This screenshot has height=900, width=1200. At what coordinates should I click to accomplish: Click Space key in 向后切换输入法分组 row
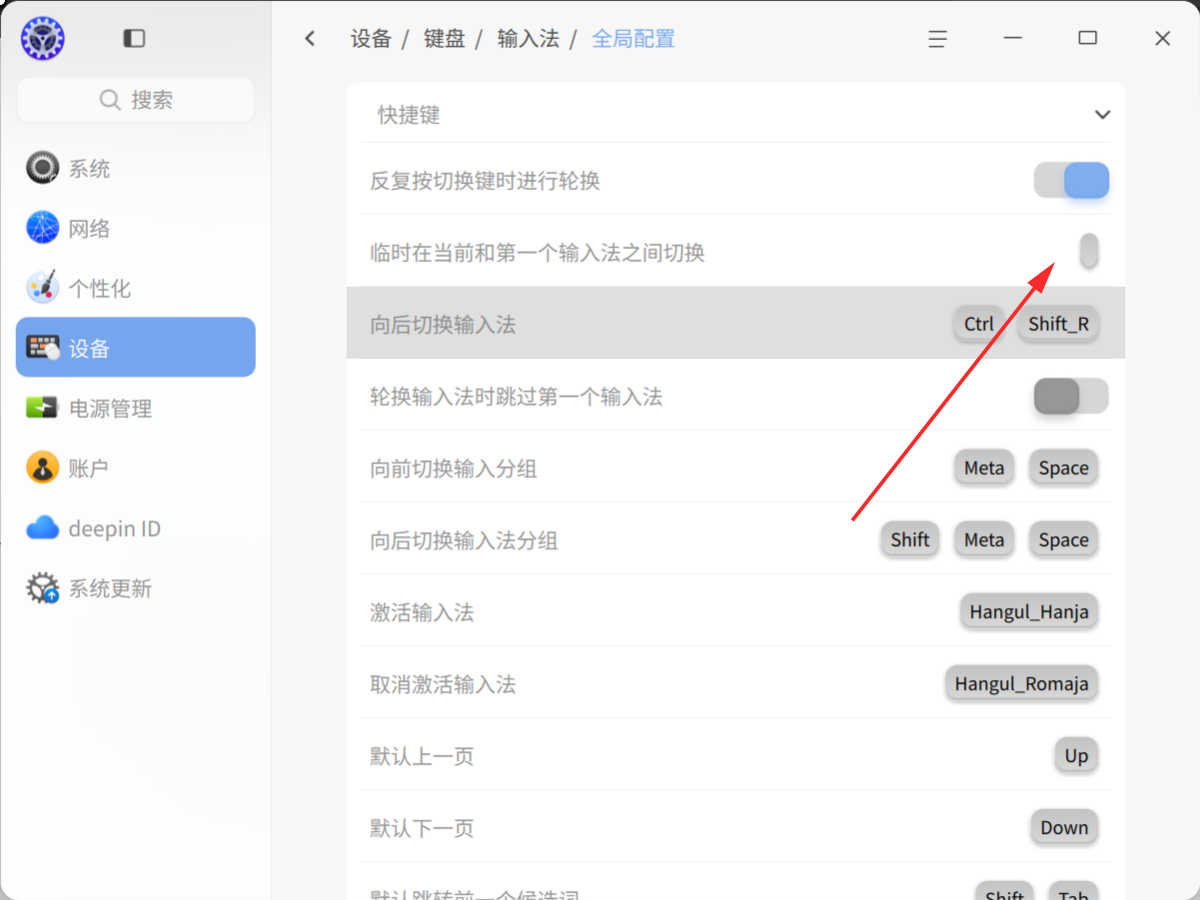[1063, 540]
